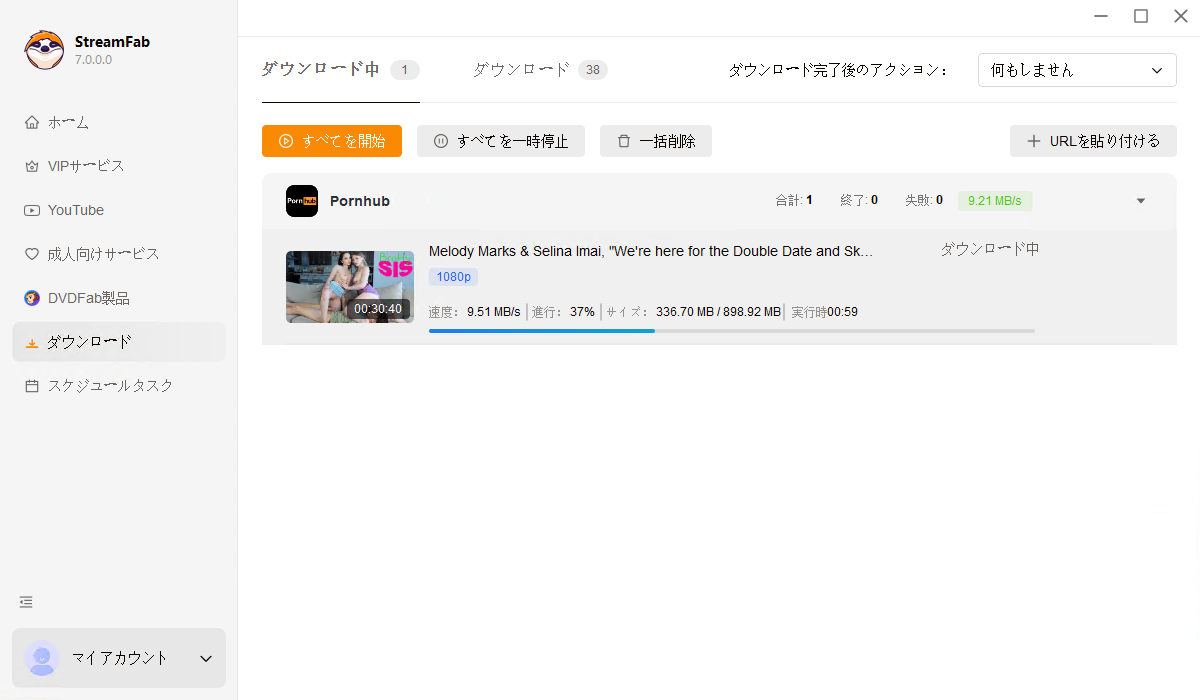Click the download progress bar
The width and height of the screenshot is (1200, 700).
(x=731, y=330)
